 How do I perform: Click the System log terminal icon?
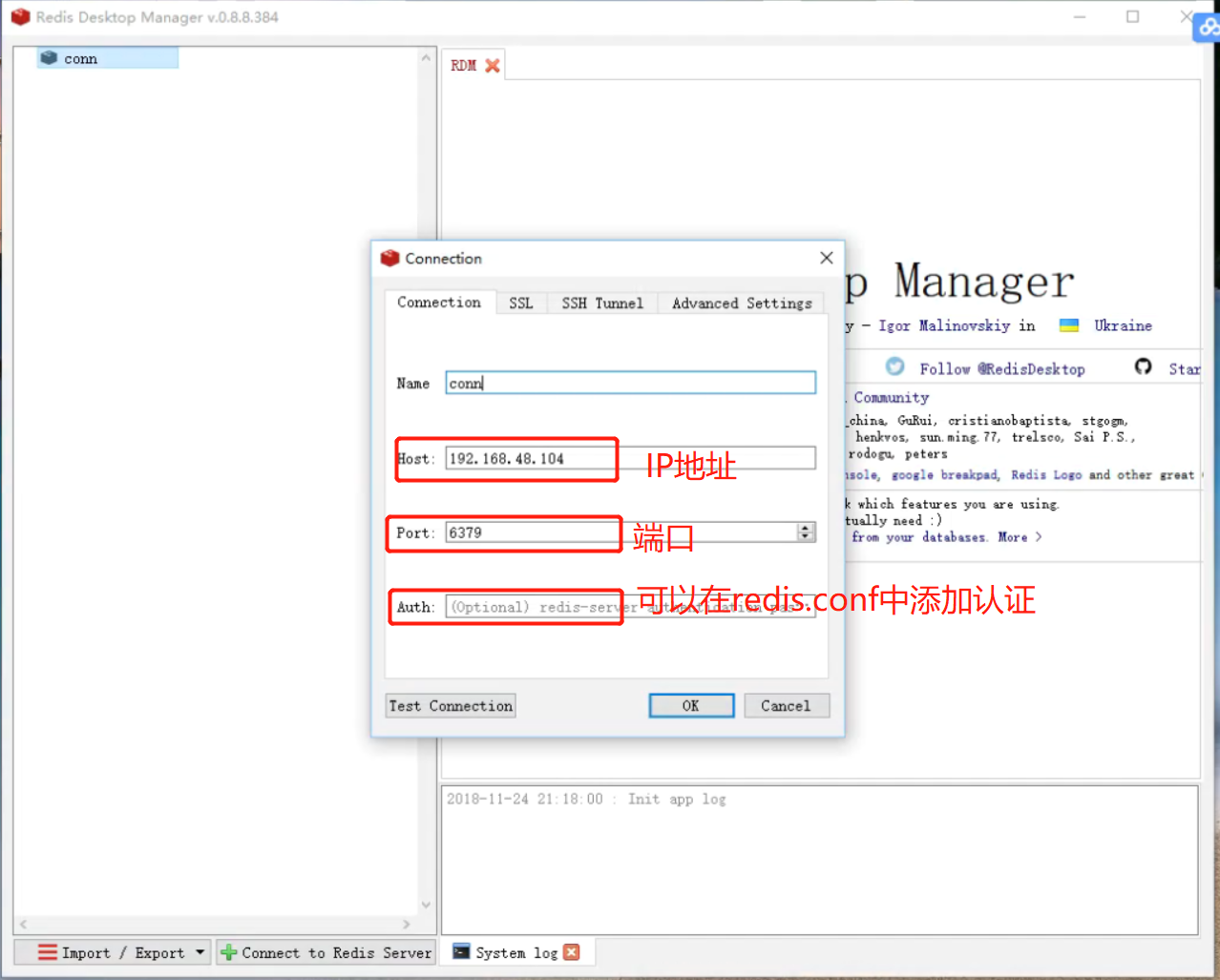point(461,951)
